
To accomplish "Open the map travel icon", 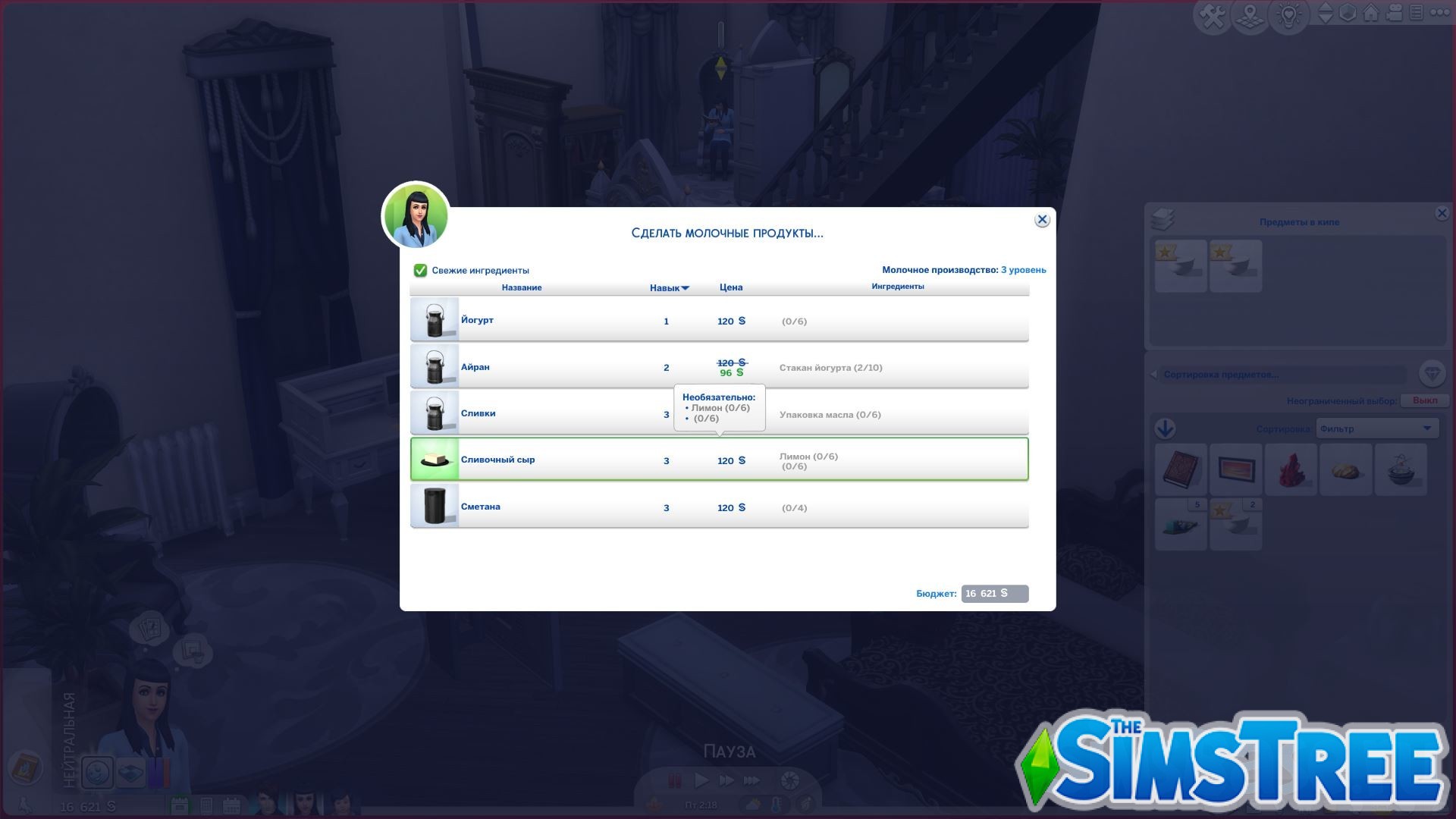I will (x=1250, y=16).
